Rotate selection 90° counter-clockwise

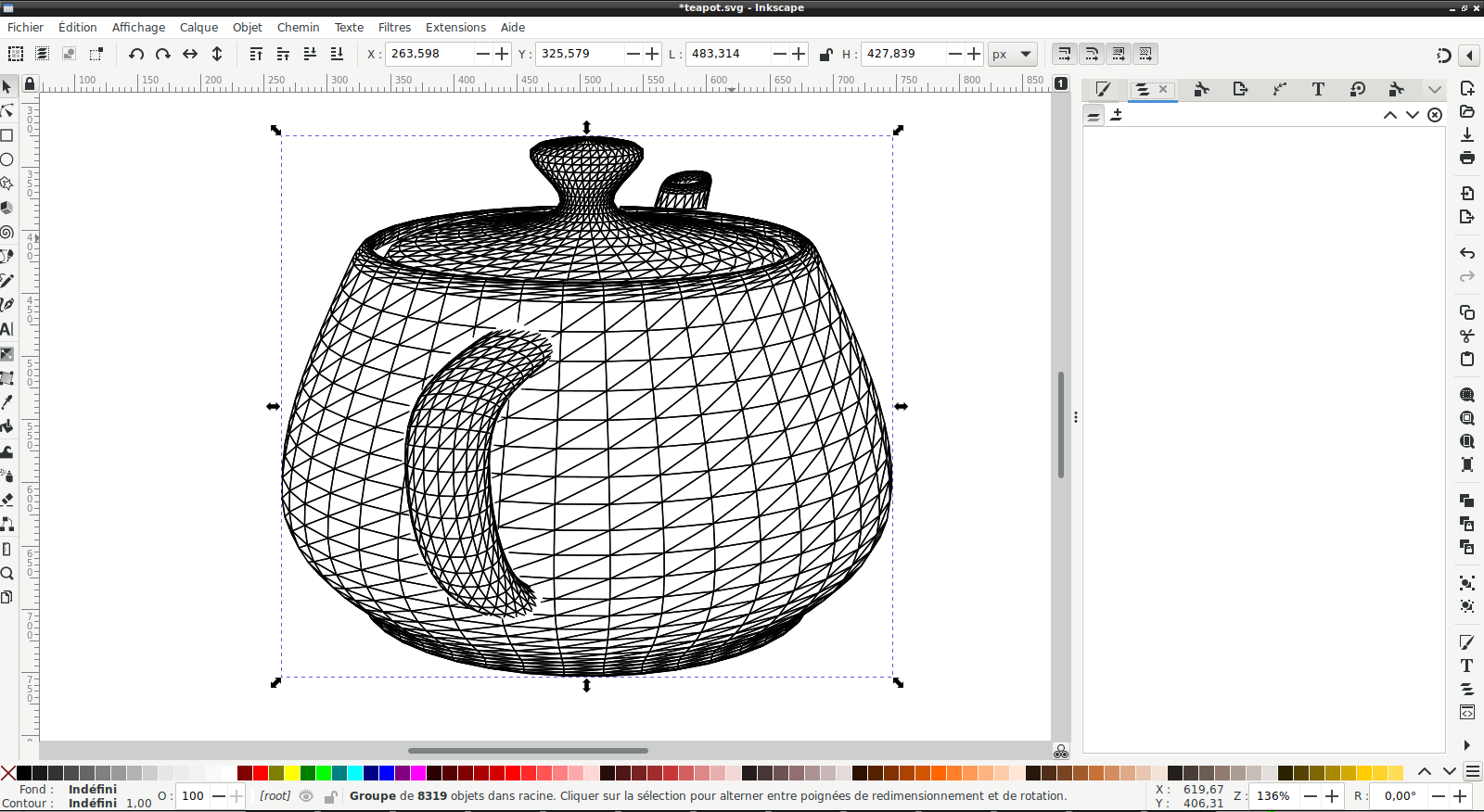click(136, 54)
